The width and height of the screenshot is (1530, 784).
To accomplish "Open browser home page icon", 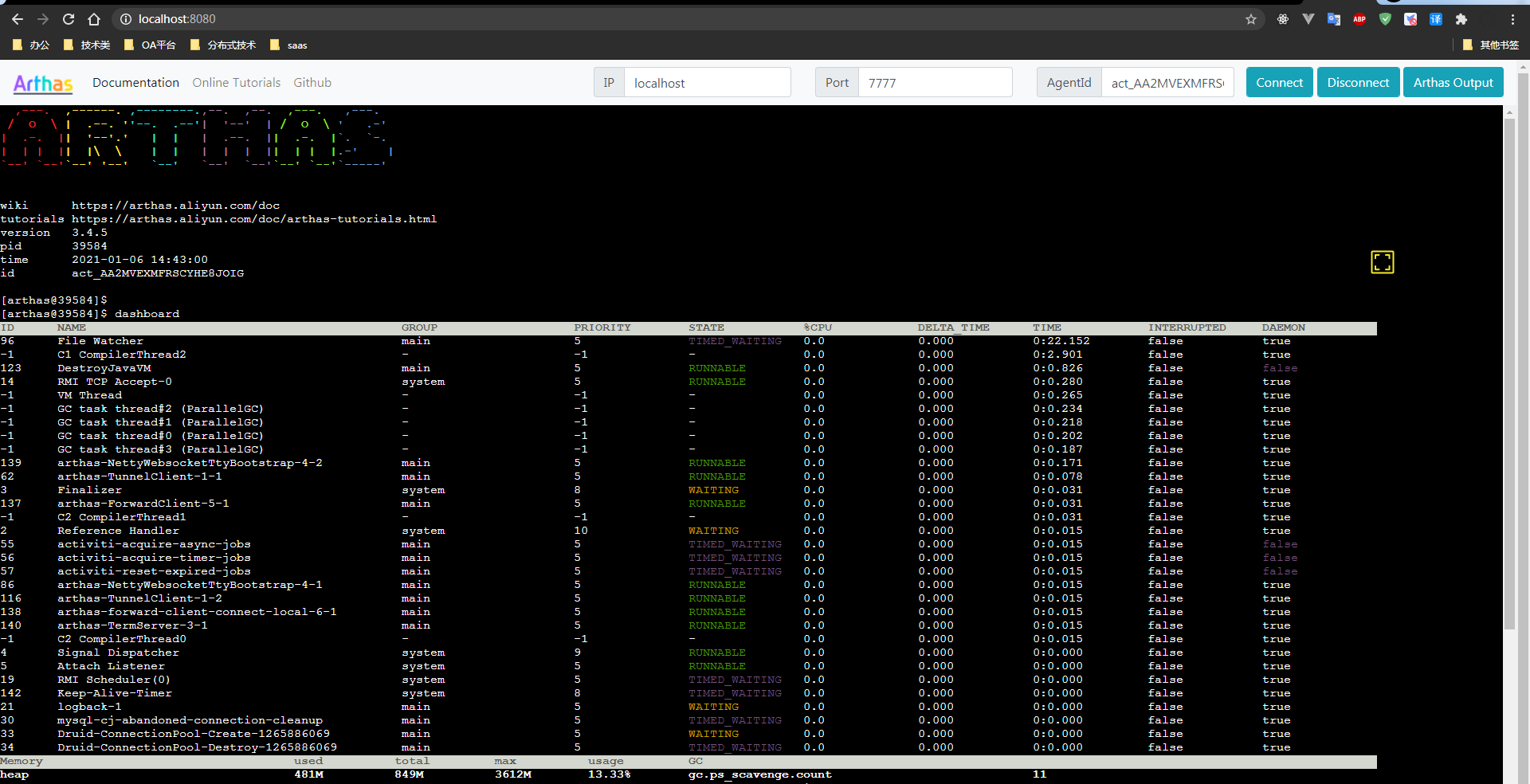I will pyautogui.click(x=94, y=19).
